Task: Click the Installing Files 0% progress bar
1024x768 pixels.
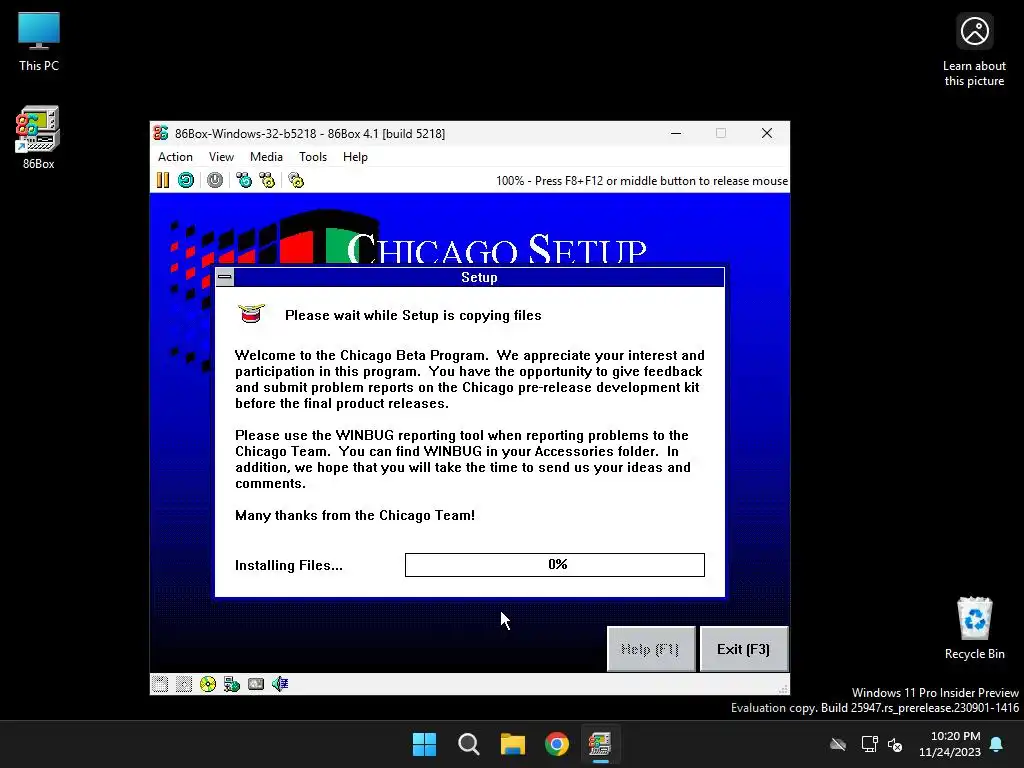Action: pyautogui.click(x=555, y=565)
